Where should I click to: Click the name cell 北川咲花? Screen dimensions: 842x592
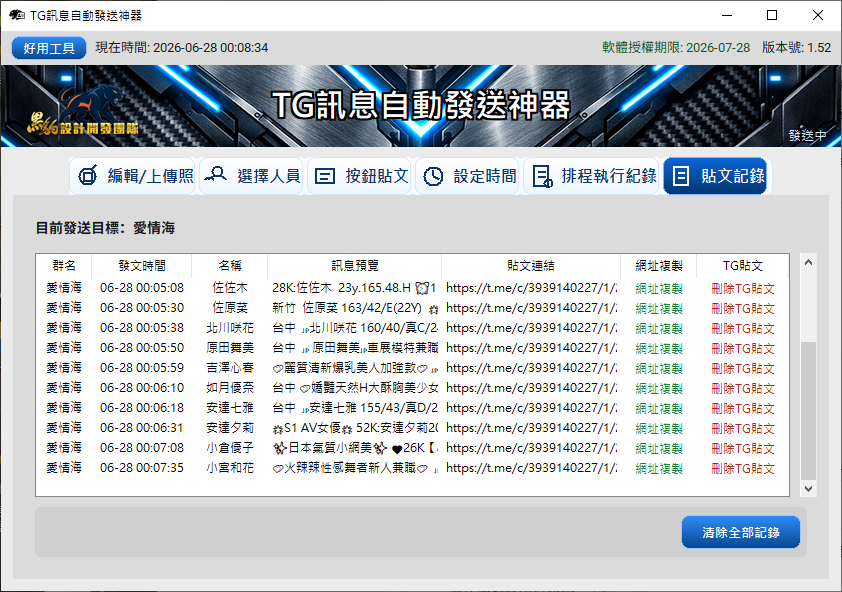(x=230, y=328)
